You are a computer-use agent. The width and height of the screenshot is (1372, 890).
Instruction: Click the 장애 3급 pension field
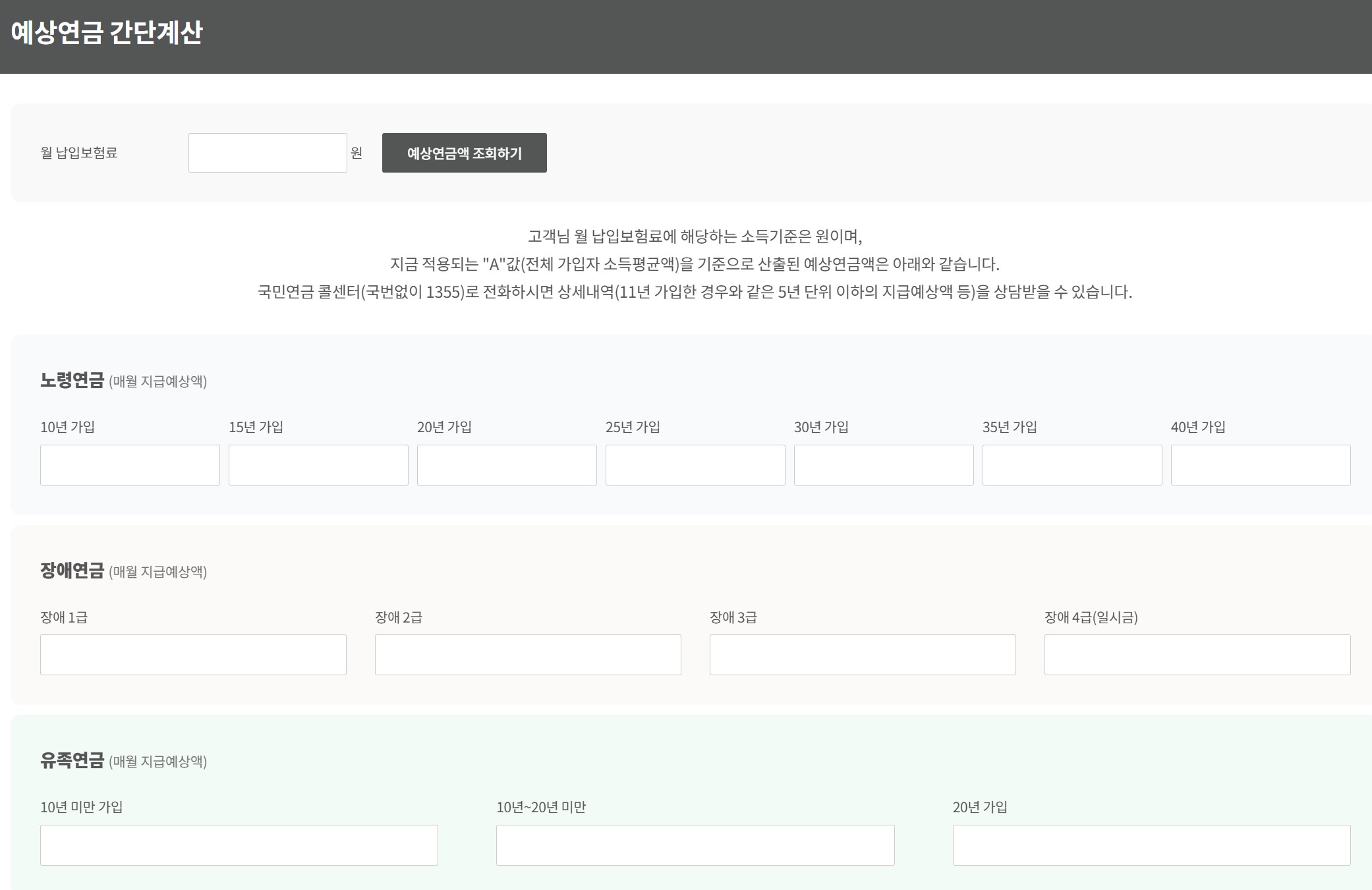click(863, 655)
